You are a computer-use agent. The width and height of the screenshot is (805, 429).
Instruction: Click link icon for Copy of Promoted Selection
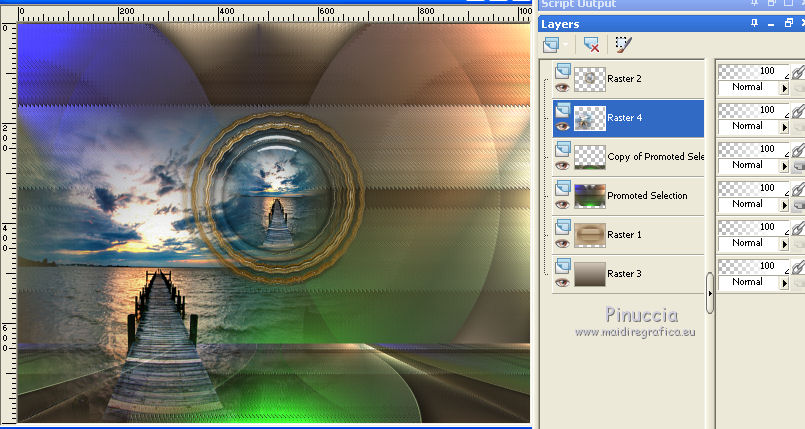pyautogui.click(x=798, y=150)
